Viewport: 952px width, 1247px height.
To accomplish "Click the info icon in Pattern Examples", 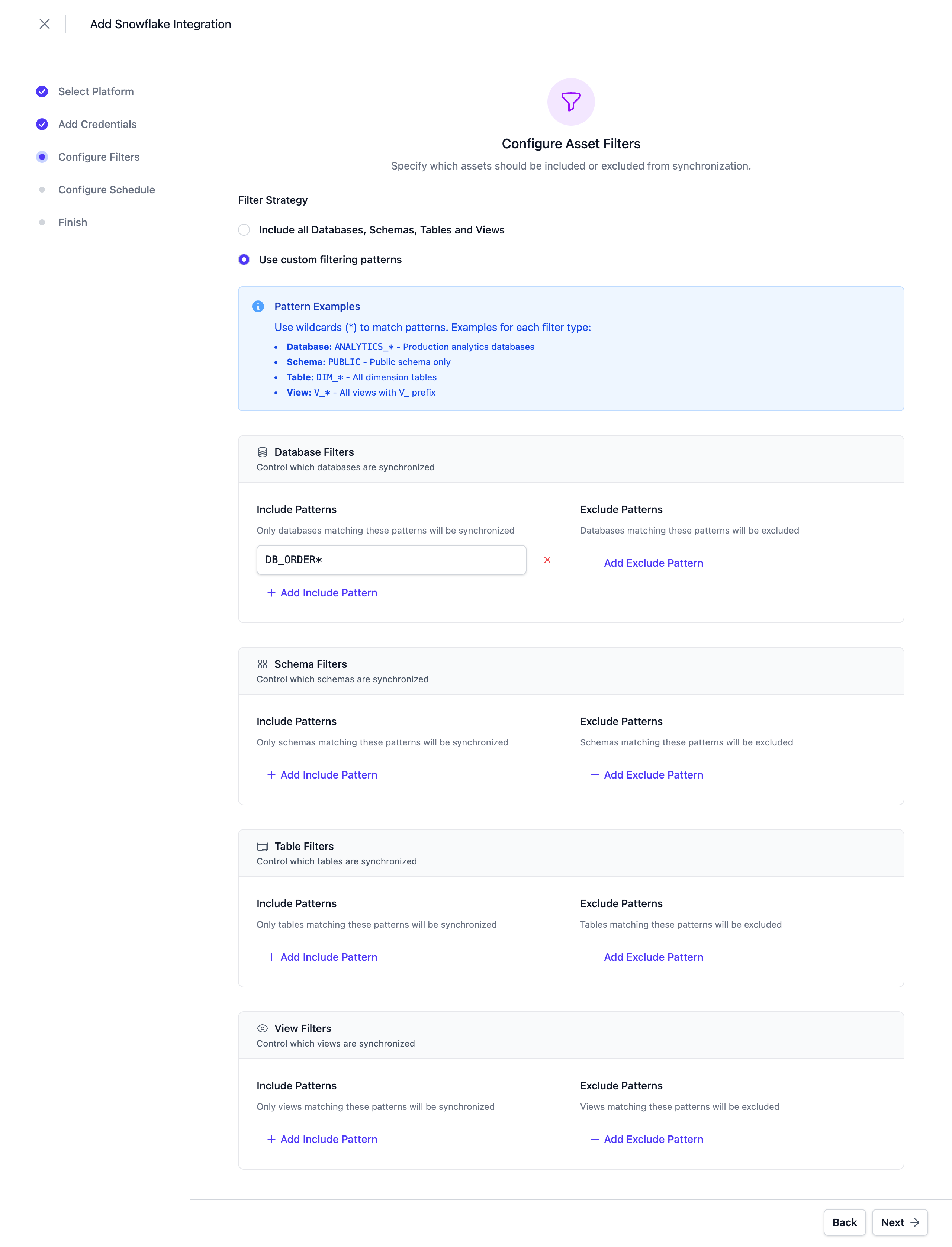I will pos(258,306).
